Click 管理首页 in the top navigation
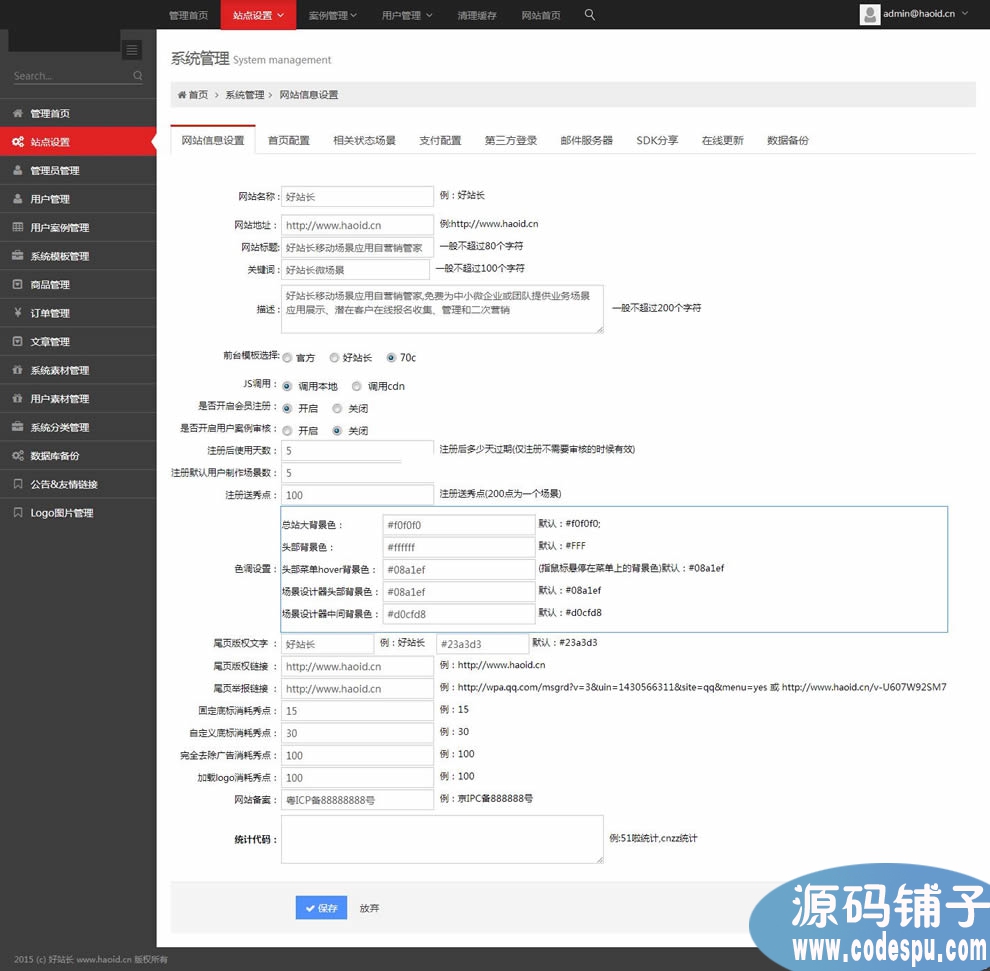The image size is (990, 971). 188,15
